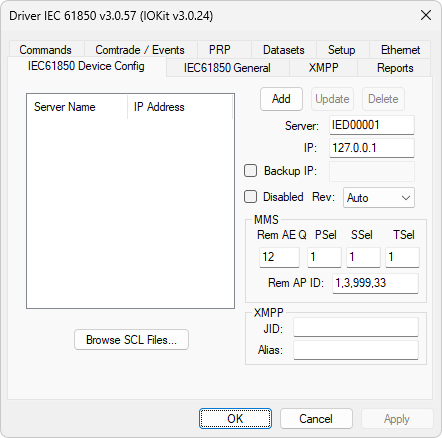Viewport: 442px width, 438px height.
Task: Edit the PSel value field
Action: point(324,257)
